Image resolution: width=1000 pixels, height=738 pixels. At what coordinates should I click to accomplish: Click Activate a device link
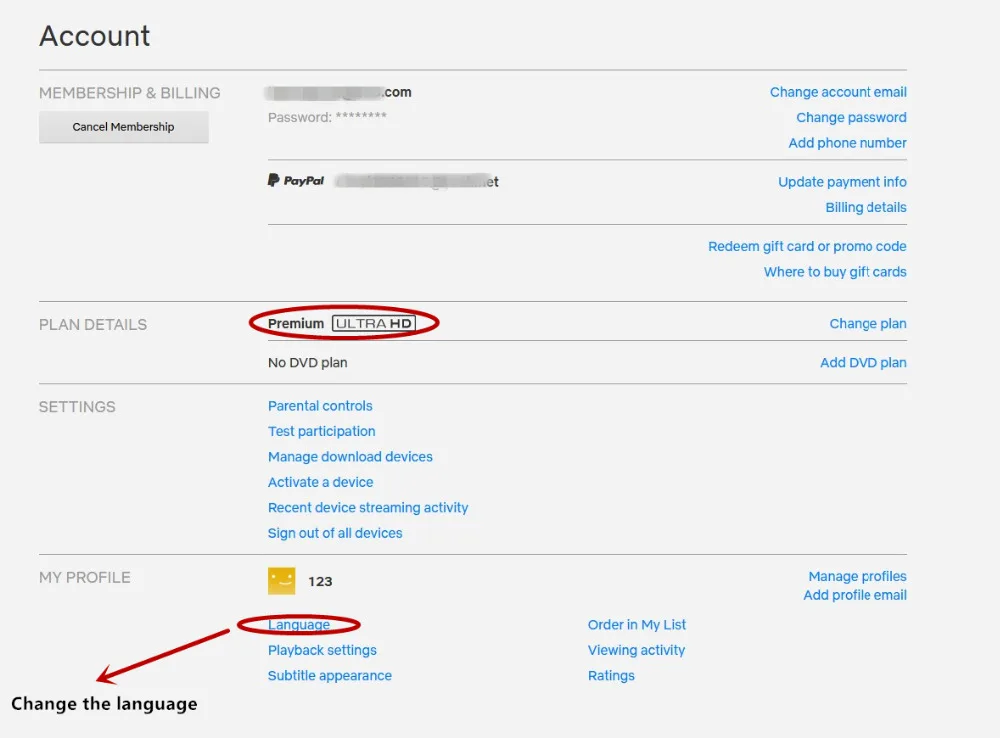[x=321, y=483]
